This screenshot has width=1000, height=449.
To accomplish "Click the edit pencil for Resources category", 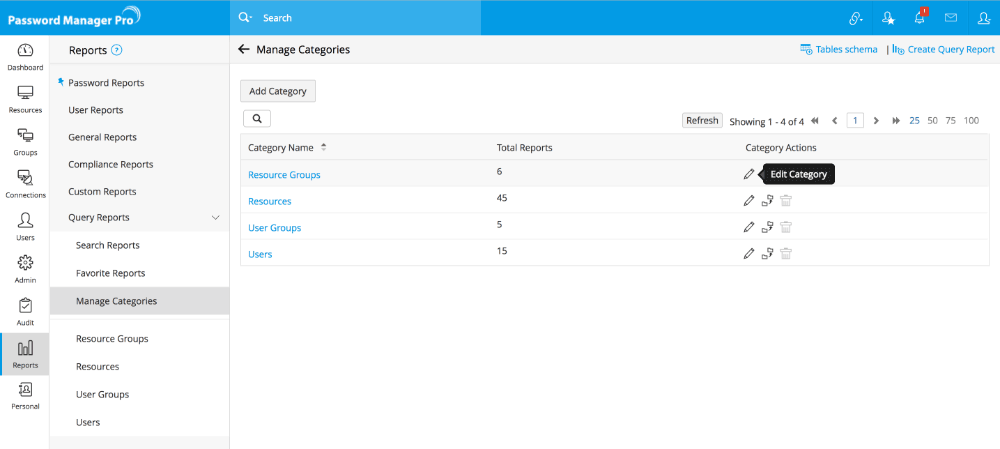I will [x=749, y=200].
